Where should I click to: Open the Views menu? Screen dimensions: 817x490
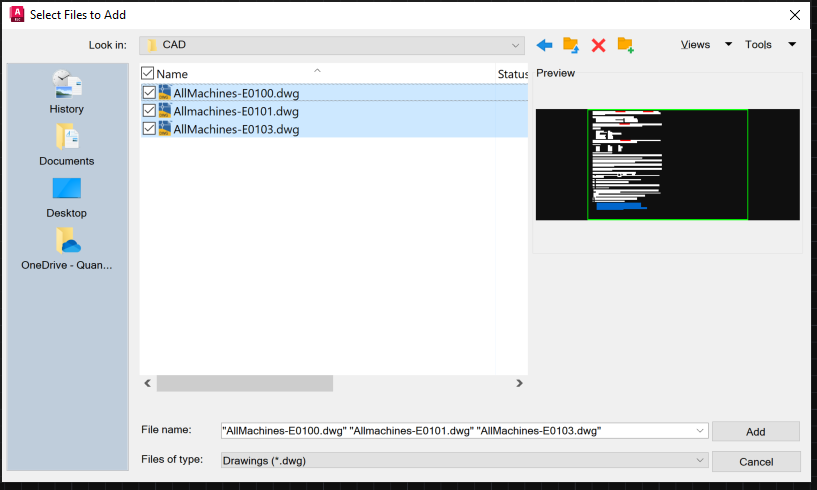695,45
